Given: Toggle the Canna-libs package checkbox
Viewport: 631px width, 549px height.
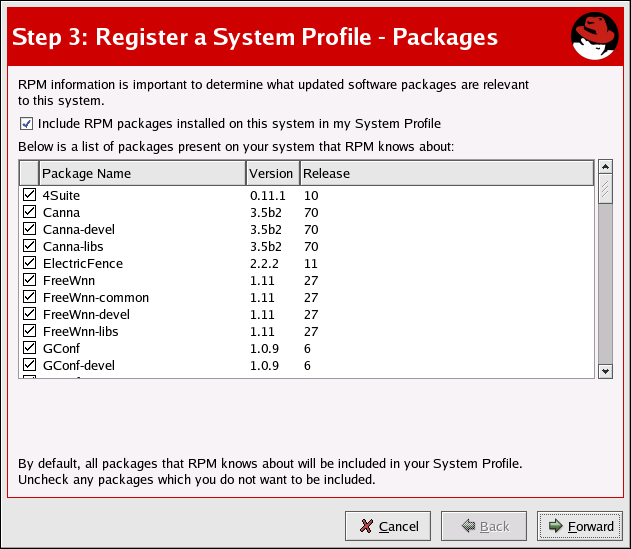Looking at the screenshot, I should pyautogui.click(x=29, y=246).
